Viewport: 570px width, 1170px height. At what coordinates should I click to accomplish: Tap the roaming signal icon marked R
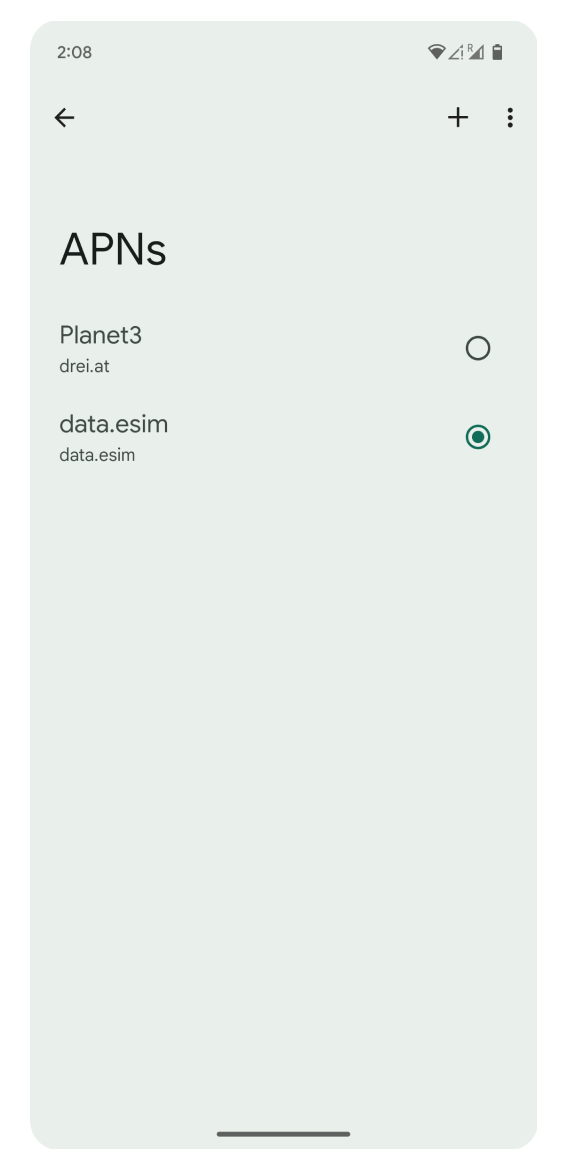click(x=475, y=51)
